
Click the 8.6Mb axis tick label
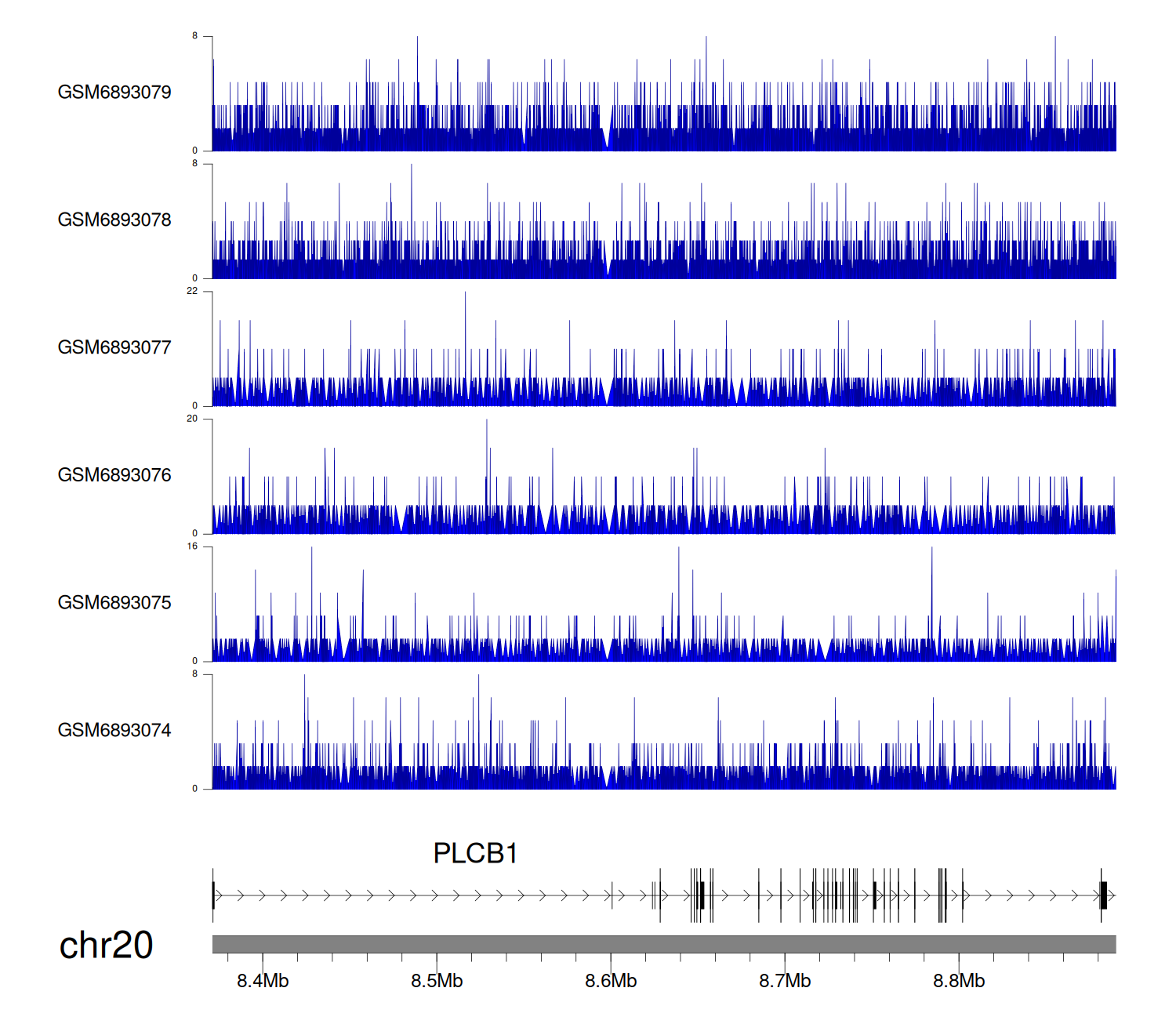pos(611,981)
